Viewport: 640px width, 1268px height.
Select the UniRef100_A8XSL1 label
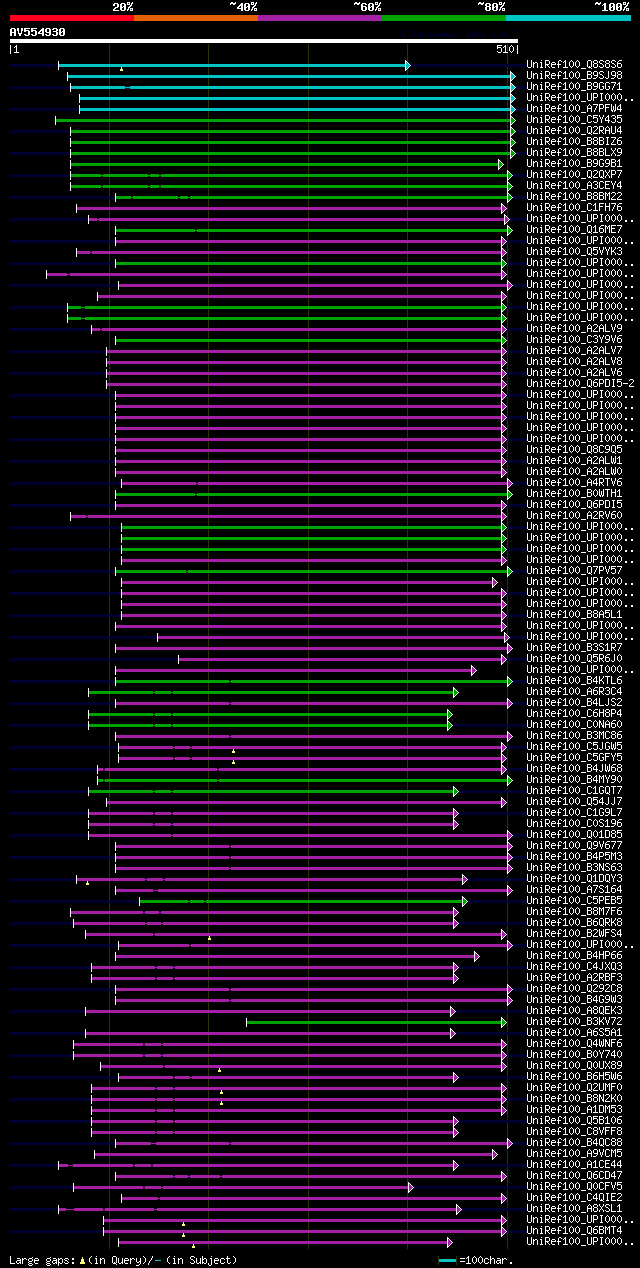pos(575,1209)
